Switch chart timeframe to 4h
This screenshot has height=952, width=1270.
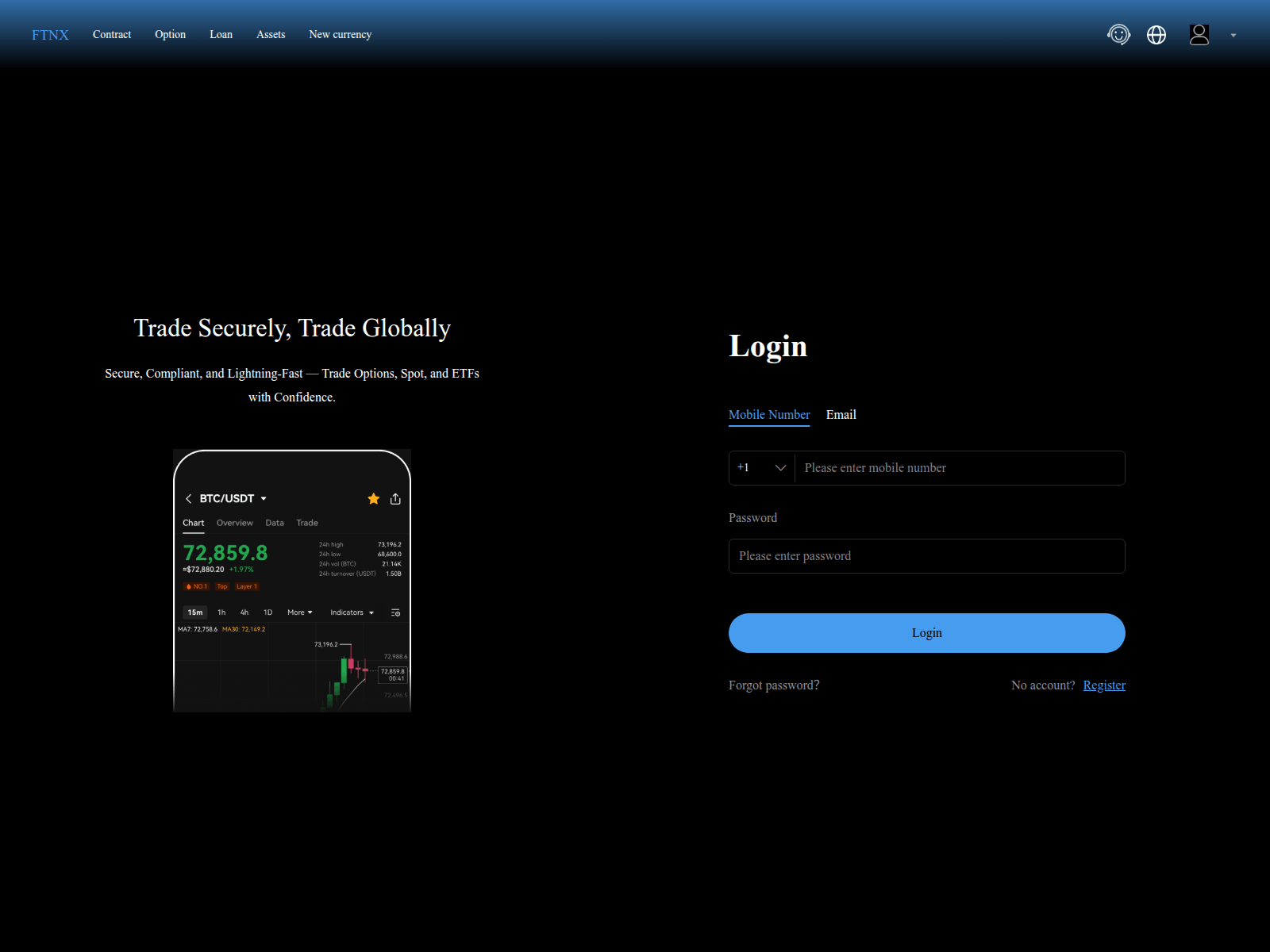(244, 612)
